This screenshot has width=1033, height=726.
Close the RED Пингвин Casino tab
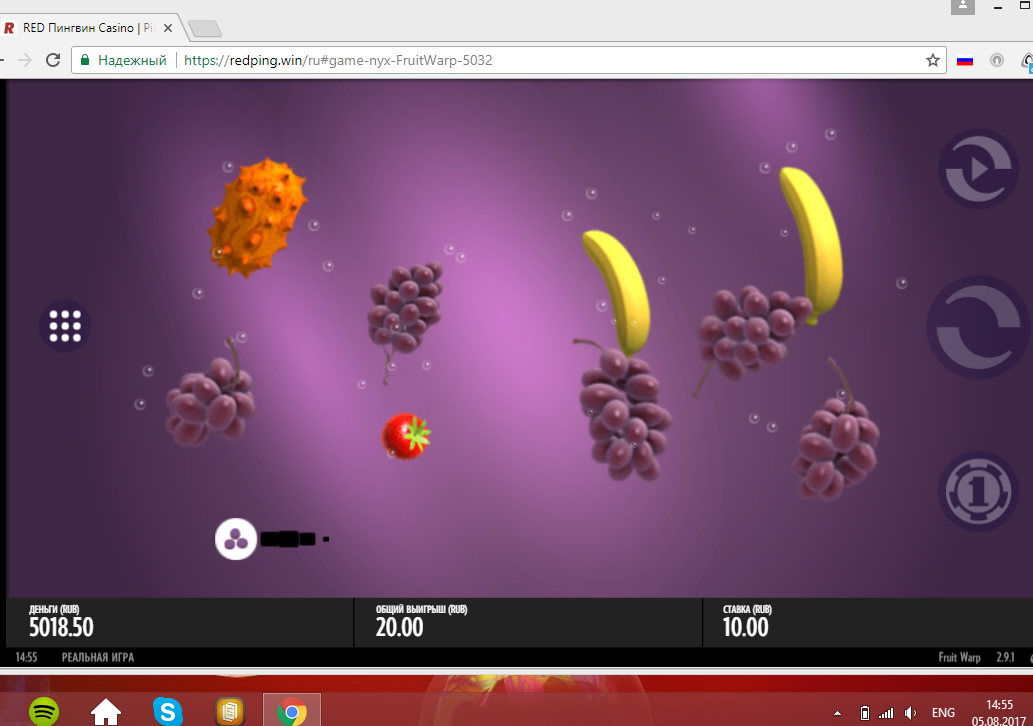[168, 28]
